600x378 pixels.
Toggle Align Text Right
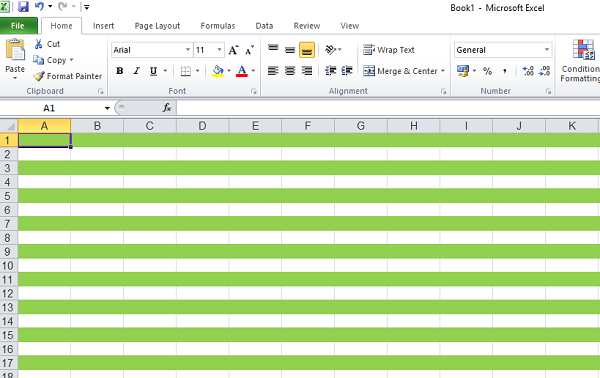coord(307,71)
